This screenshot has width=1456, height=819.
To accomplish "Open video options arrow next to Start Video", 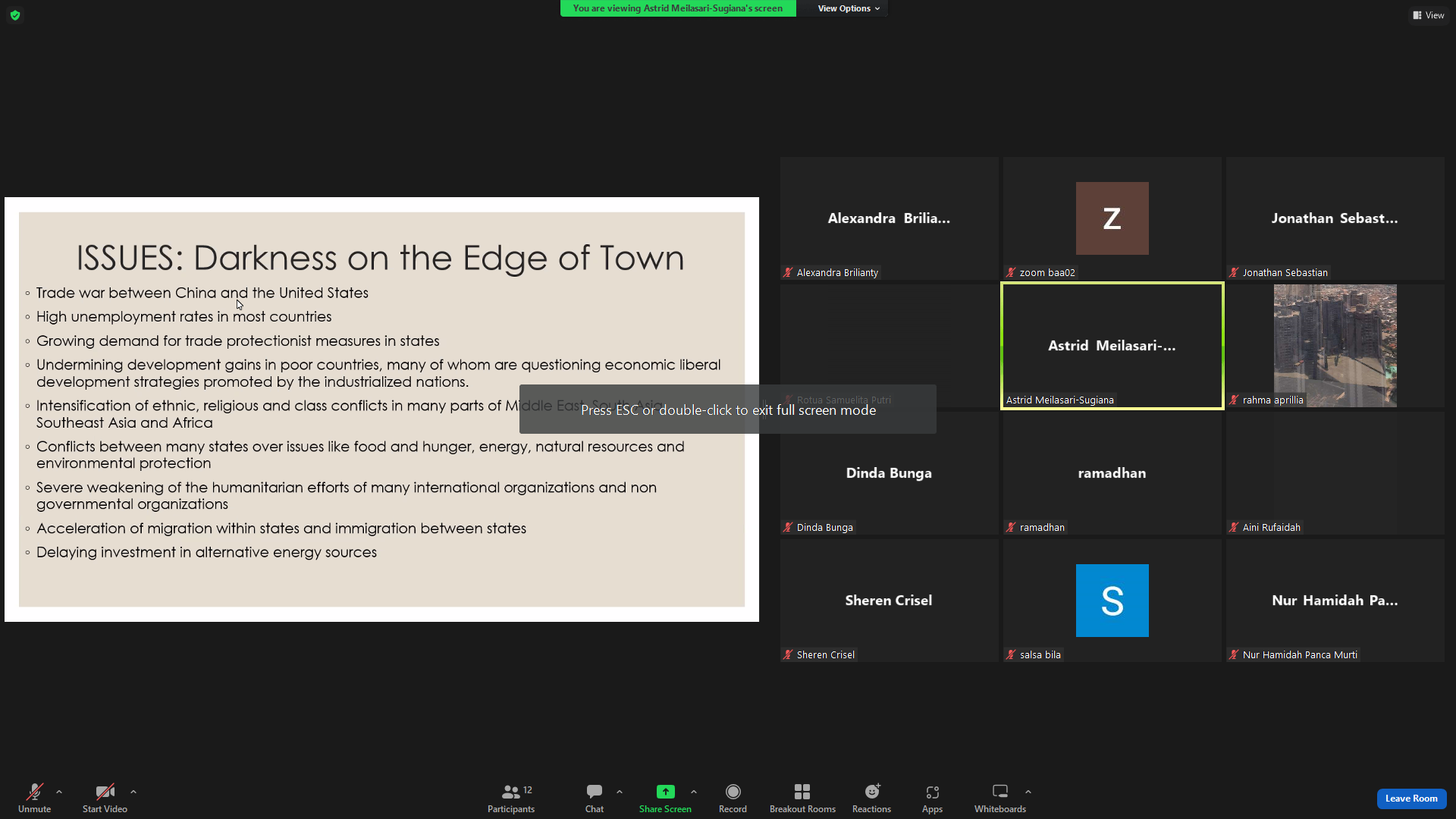I will click(x=133, y=792).
